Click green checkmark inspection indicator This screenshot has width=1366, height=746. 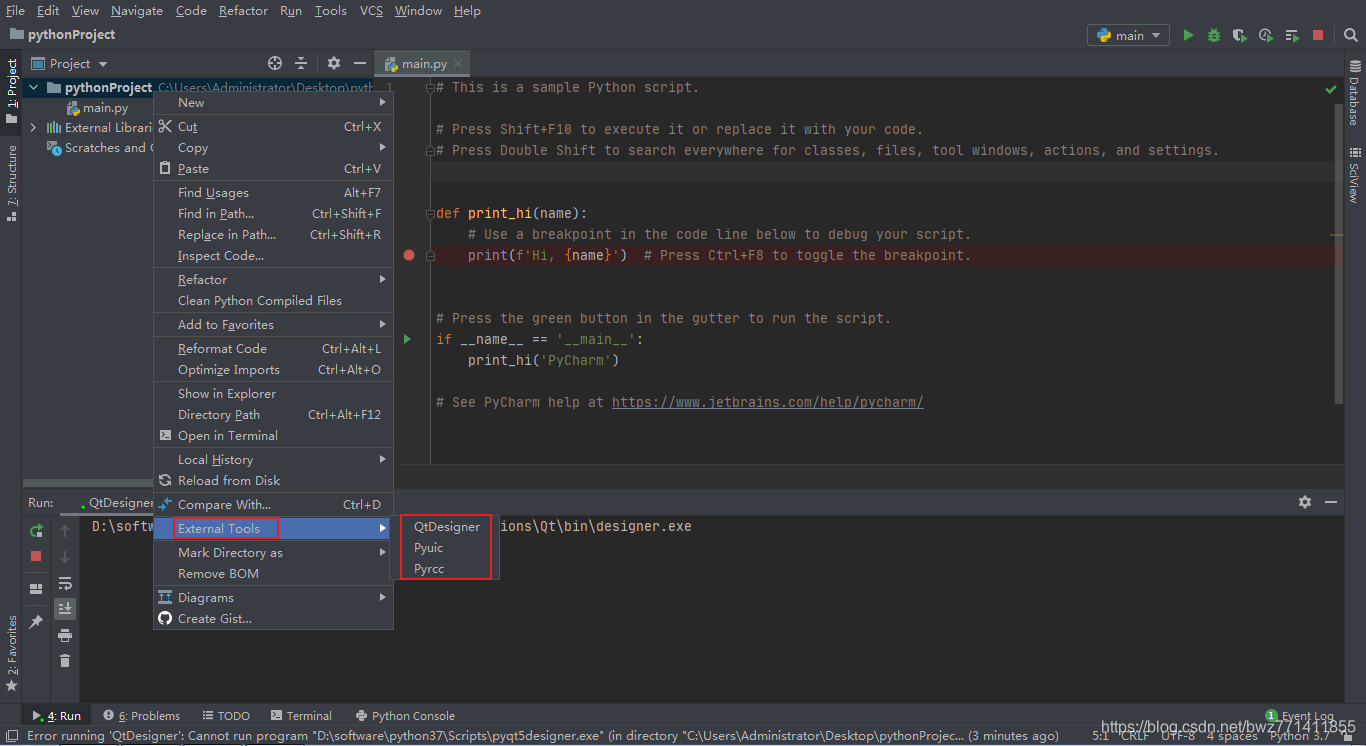coord(1331,89)
